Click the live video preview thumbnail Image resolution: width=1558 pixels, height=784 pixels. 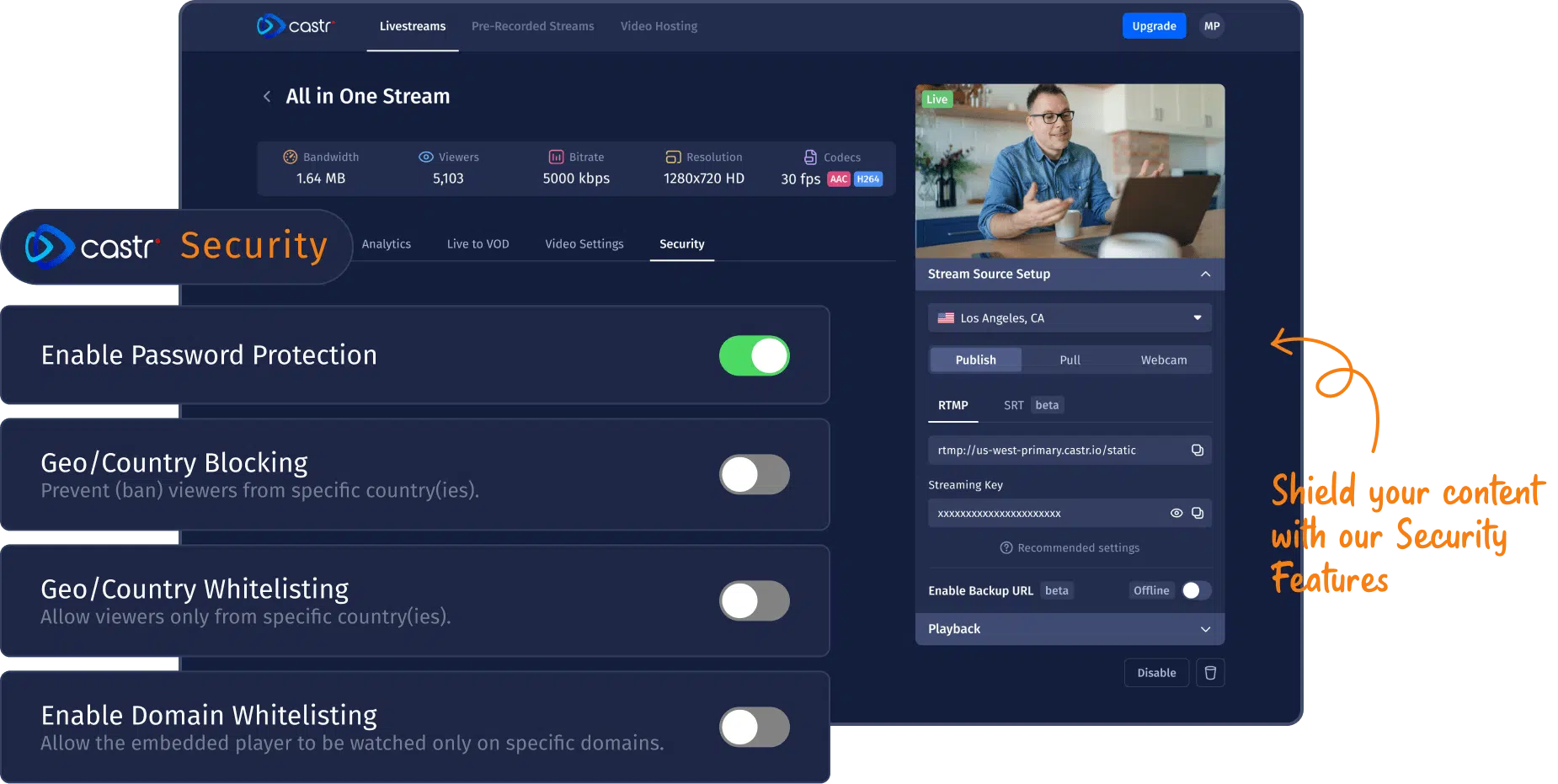pos(1070,171)
